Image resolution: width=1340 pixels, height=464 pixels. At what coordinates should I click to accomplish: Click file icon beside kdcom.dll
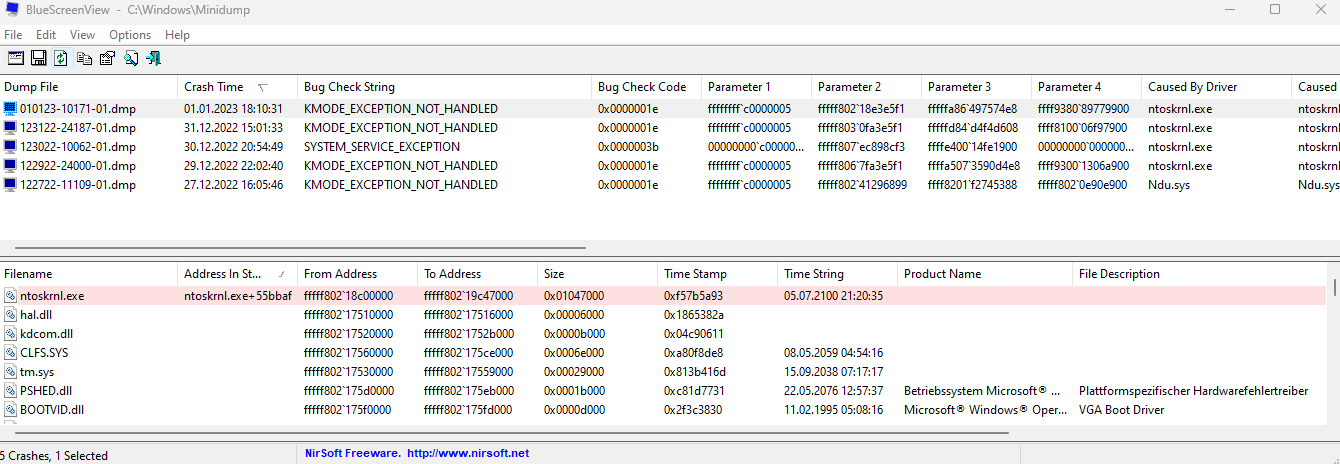(x=10, y=333)
